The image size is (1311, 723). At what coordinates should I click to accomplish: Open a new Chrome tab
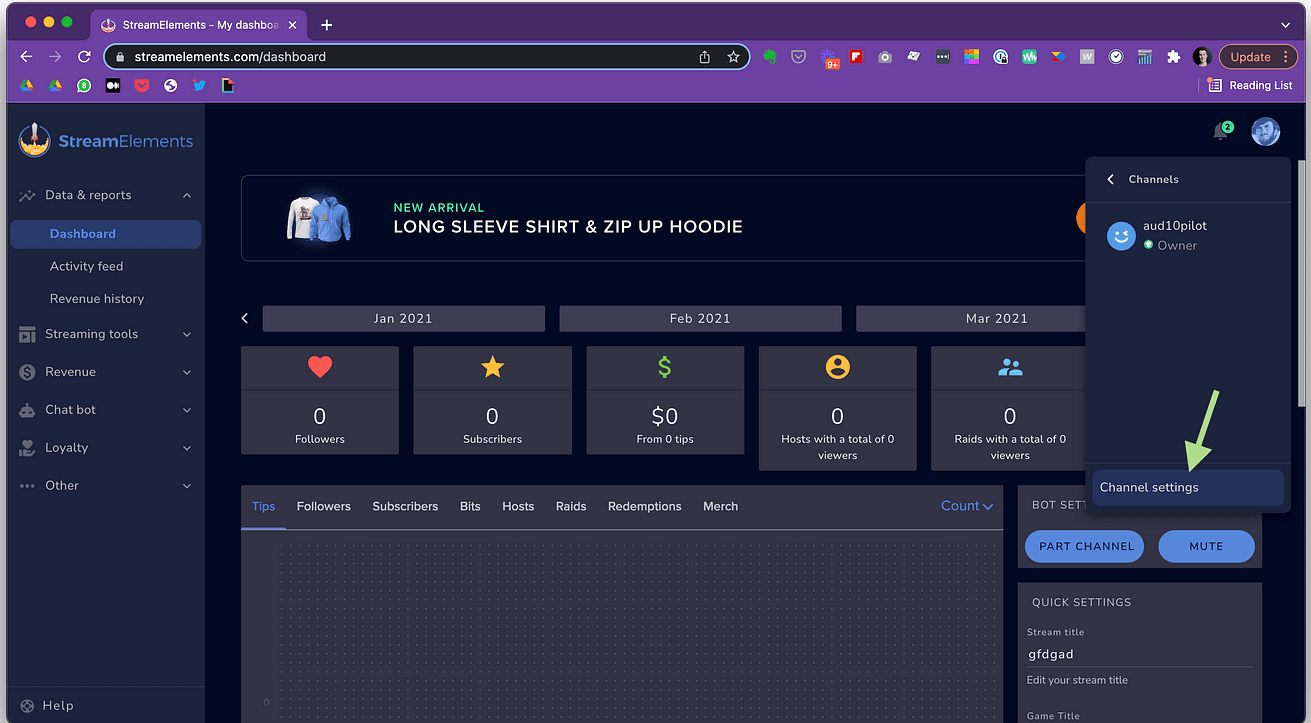tap(326, 25)
